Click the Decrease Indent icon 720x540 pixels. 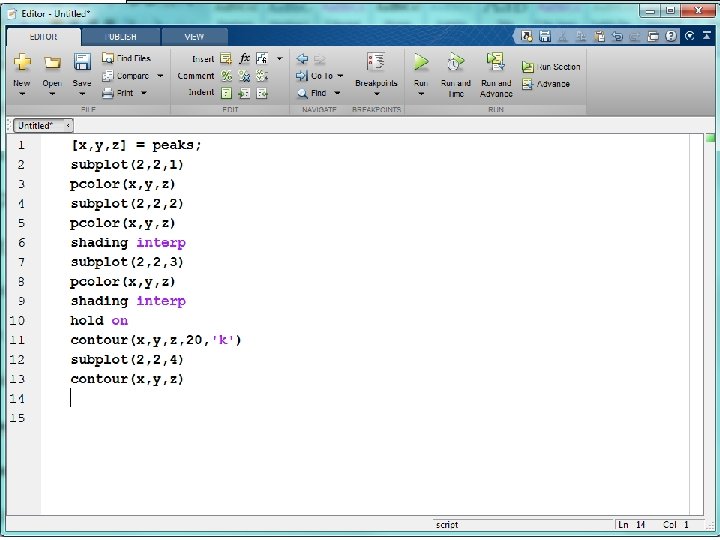tap(262, 93)
